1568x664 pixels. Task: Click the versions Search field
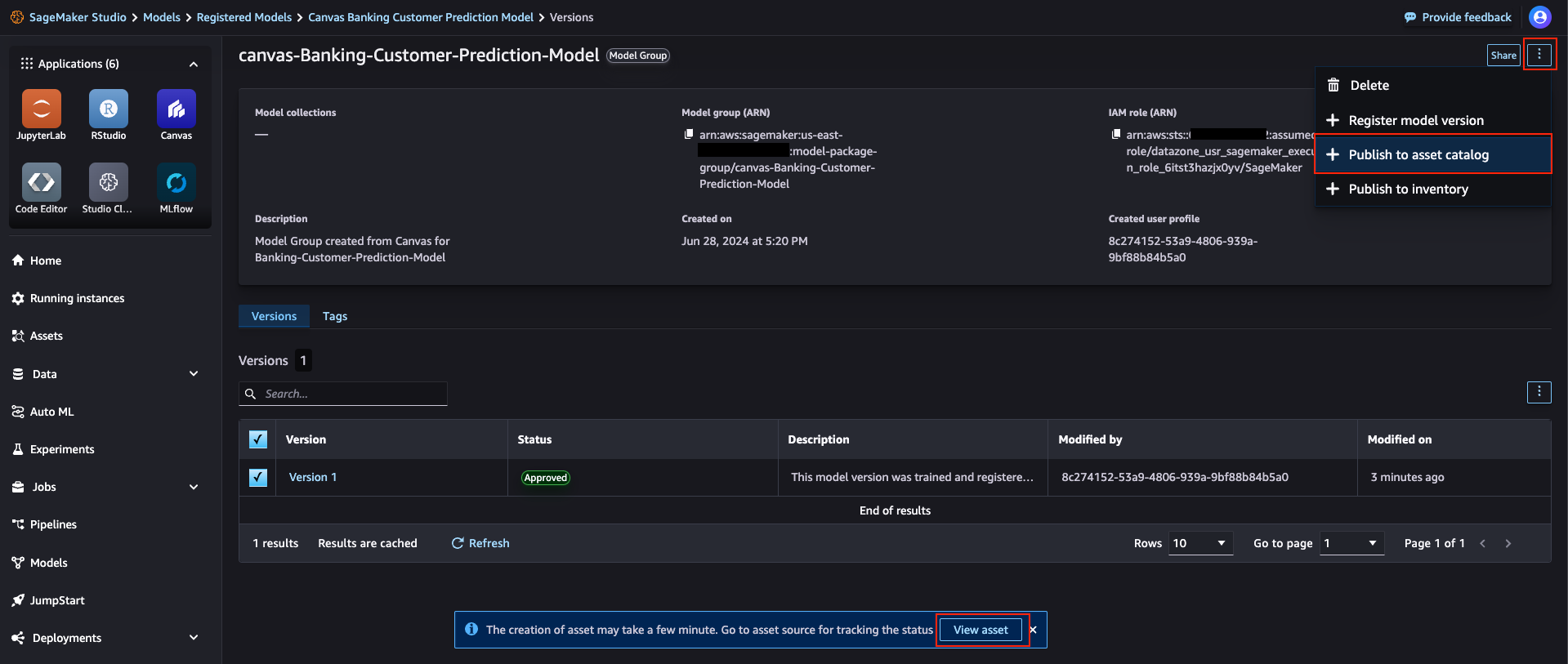pyautogui.click(x=343, y=394)
